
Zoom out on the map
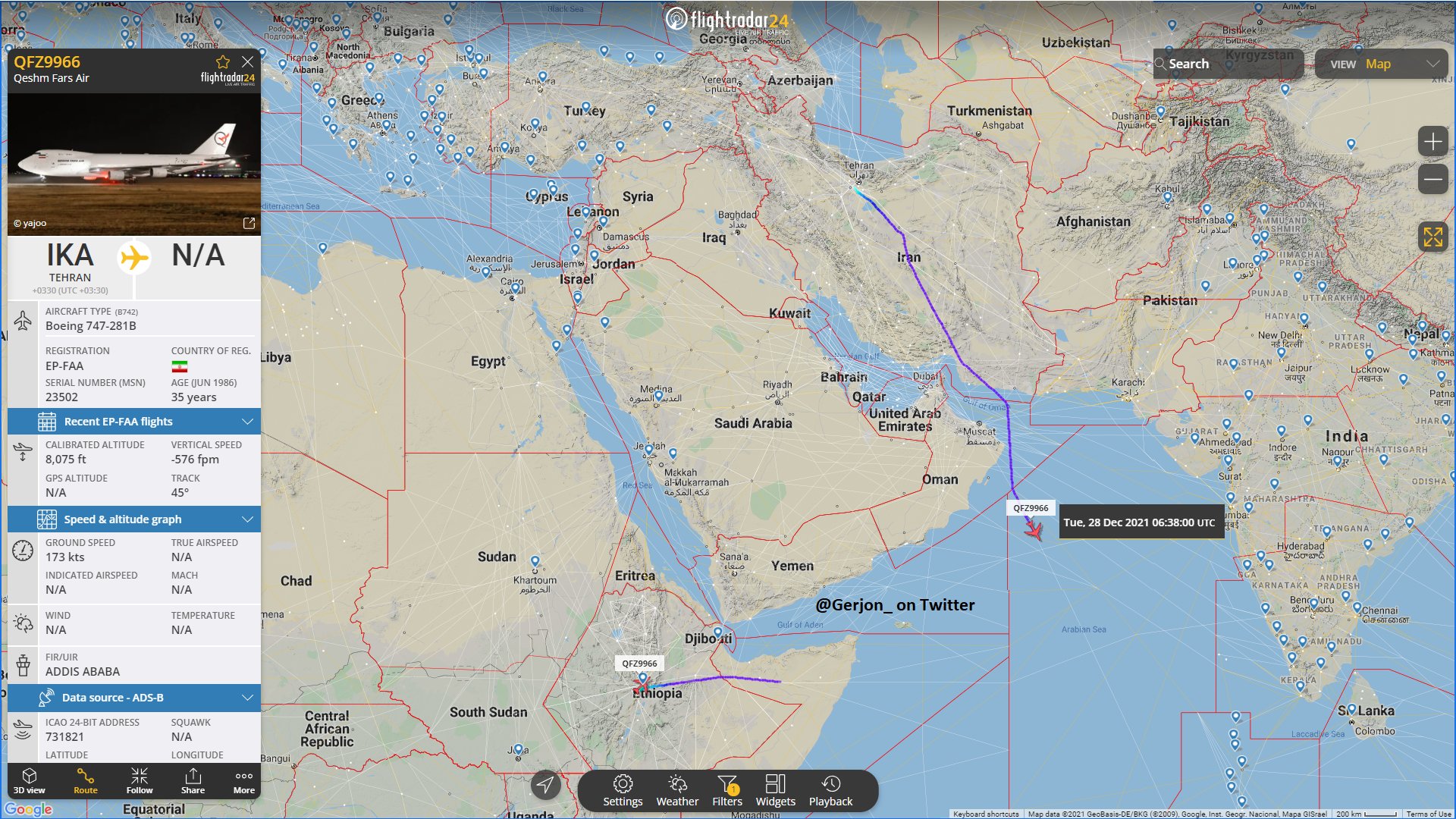click(x=1432, y=180)
